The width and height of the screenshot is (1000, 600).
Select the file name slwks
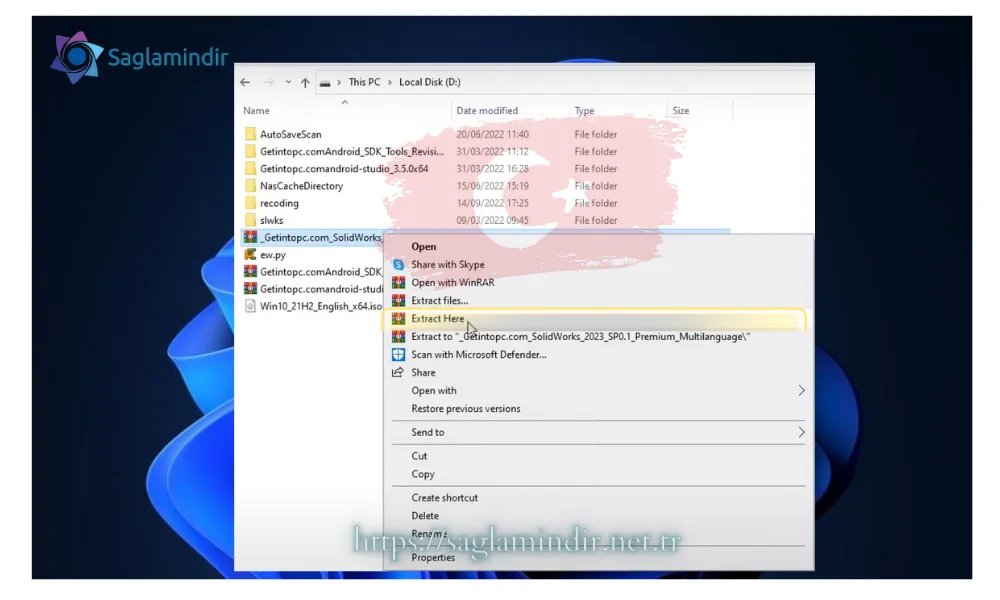(271, 221)
